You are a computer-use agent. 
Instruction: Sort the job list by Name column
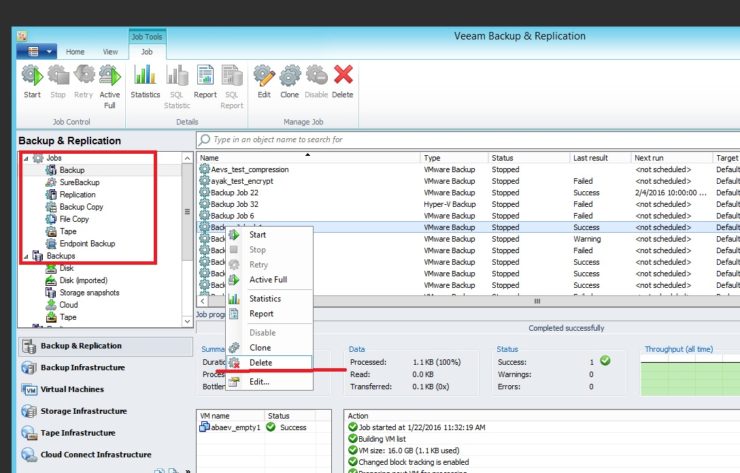coord(309,158)
